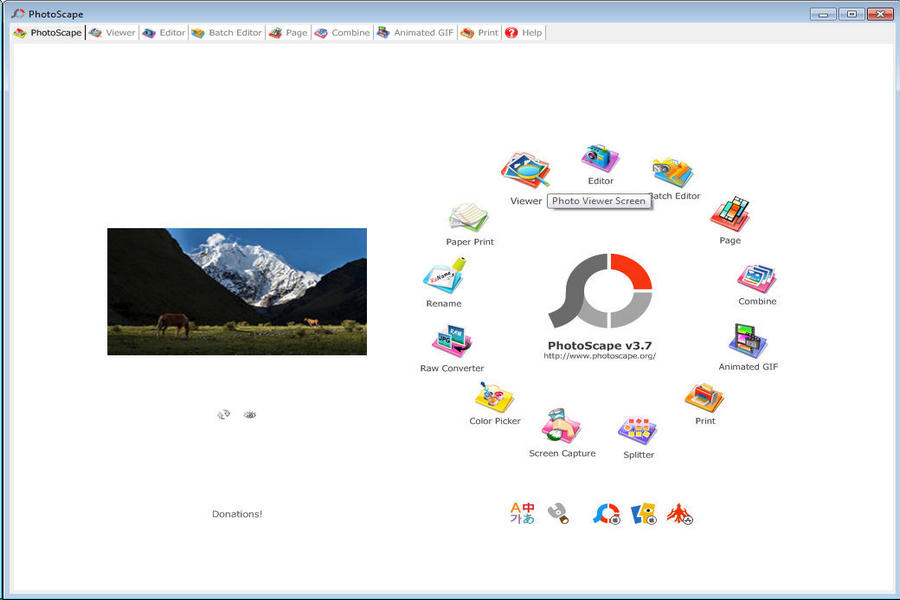Launch the Editor camera icon

600,158
